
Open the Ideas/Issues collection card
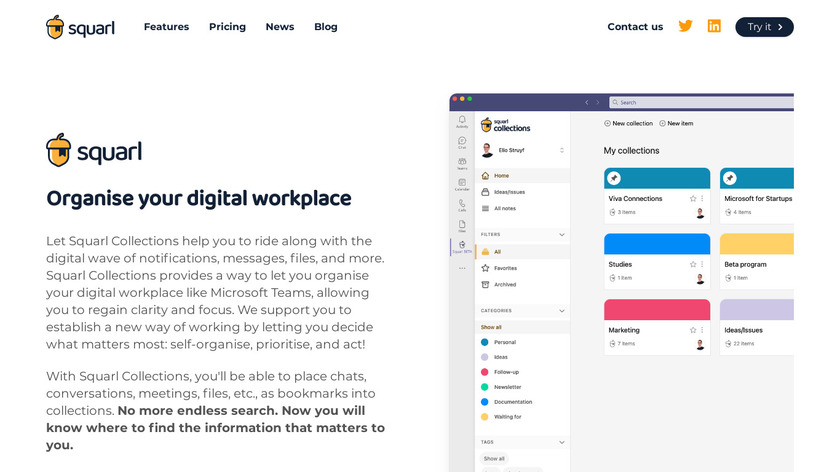pyautogui.click(x=756, y=327)
